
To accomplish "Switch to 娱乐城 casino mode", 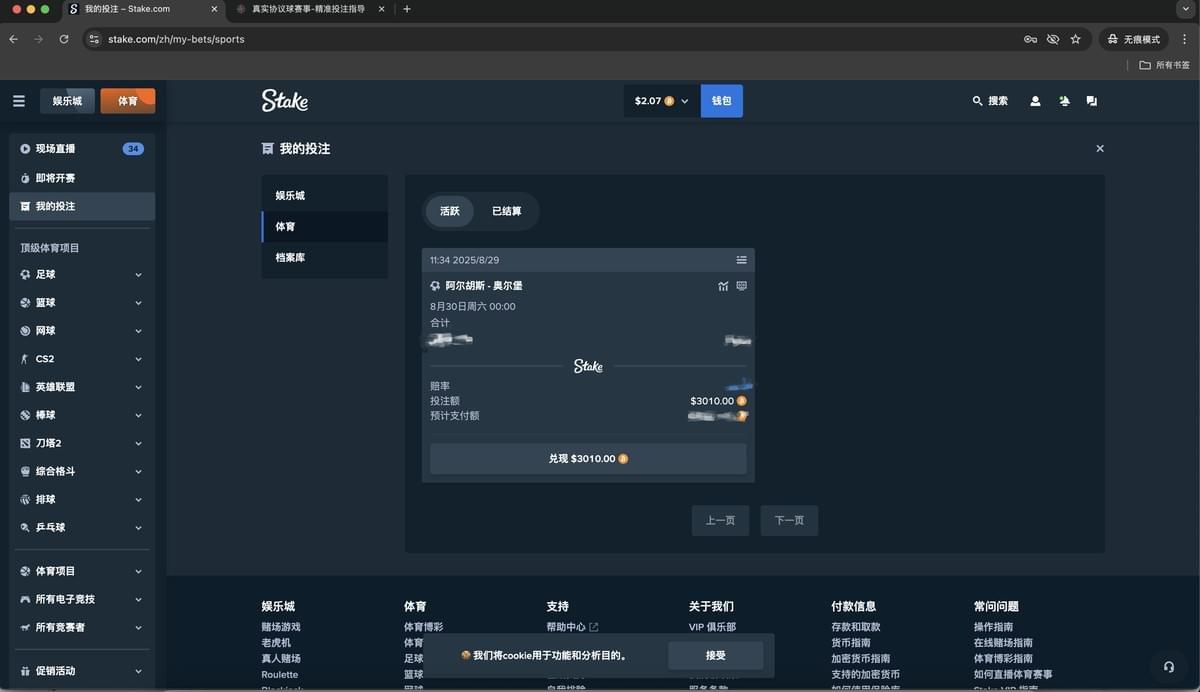I will pos(67,101).
